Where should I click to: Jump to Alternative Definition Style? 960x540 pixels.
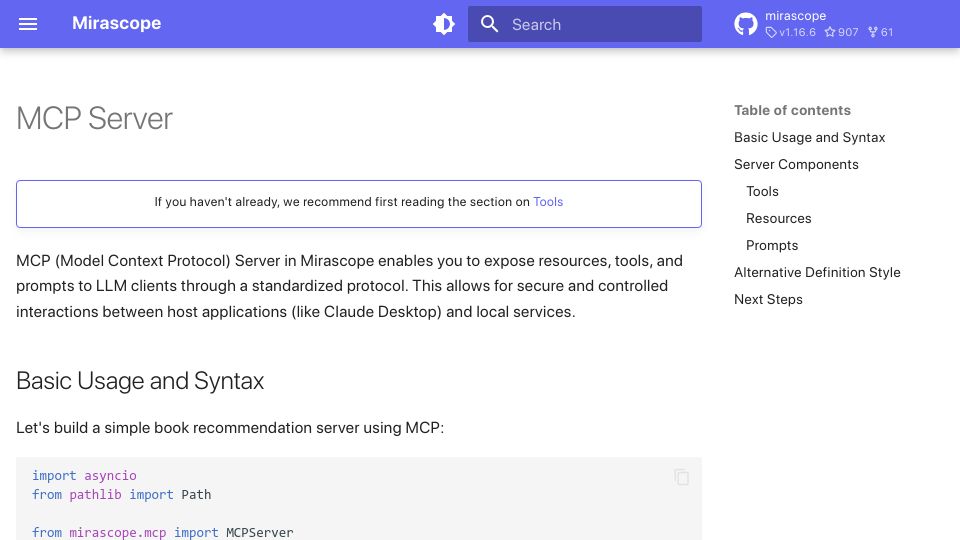point(817,272)
